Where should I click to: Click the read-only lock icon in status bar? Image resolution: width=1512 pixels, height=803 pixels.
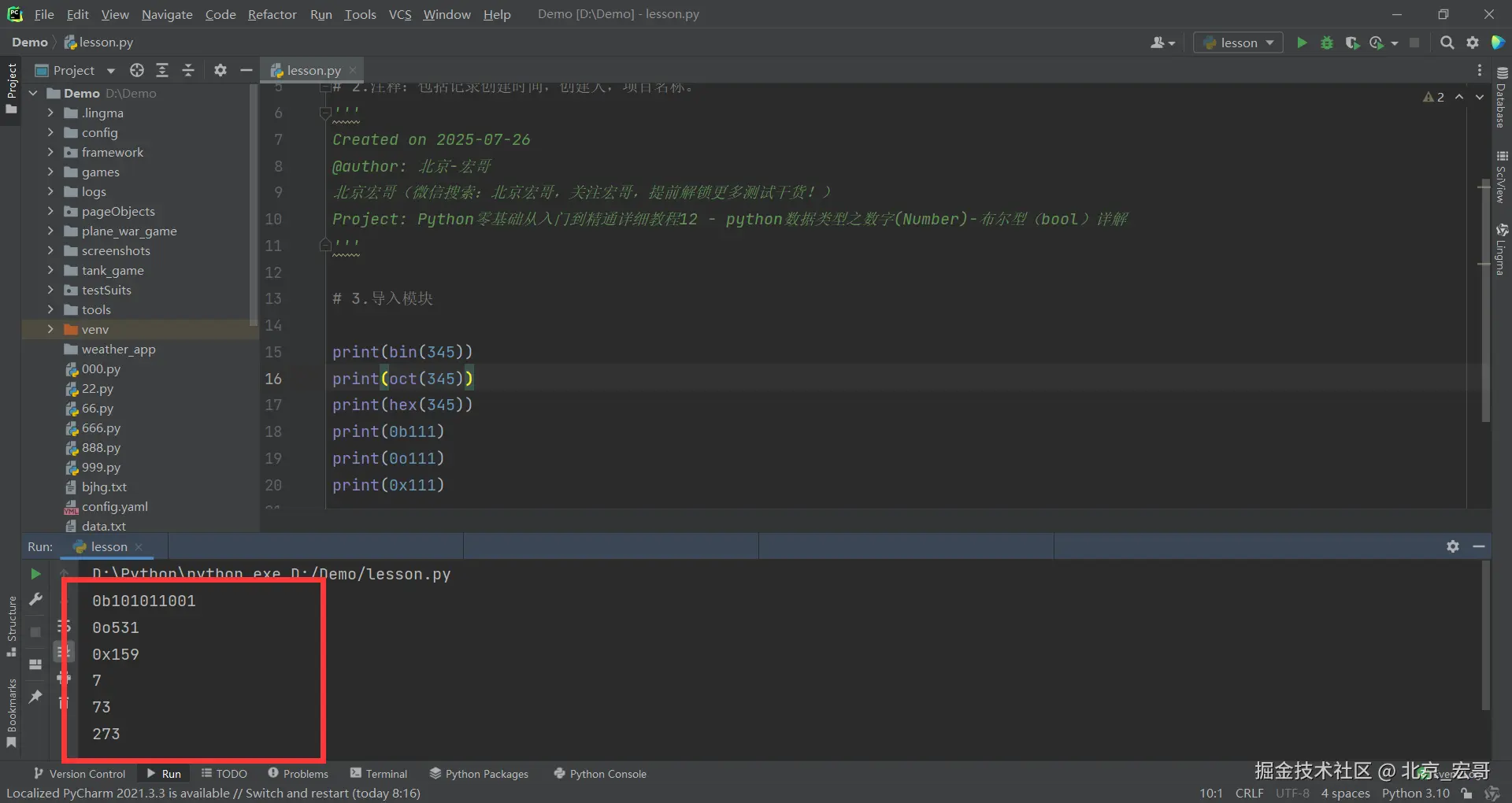(1466, 794)
